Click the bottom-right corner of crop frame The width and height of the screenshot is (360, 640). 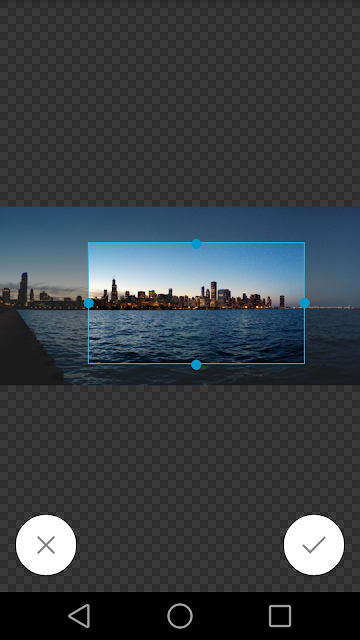tap(304, 363)
